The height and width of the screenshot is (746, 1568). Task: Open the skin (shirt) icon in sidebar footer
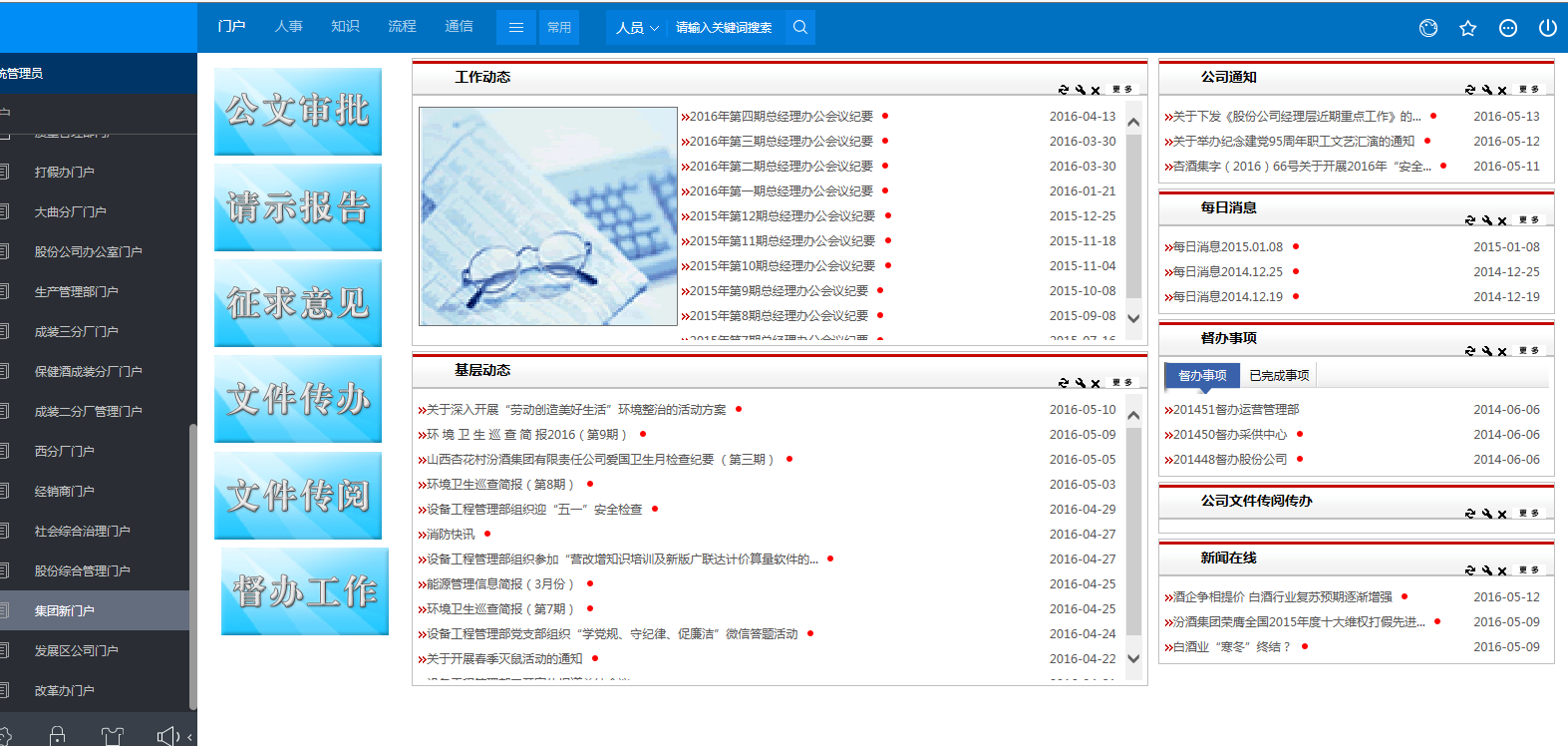click(x=113, y=736)
